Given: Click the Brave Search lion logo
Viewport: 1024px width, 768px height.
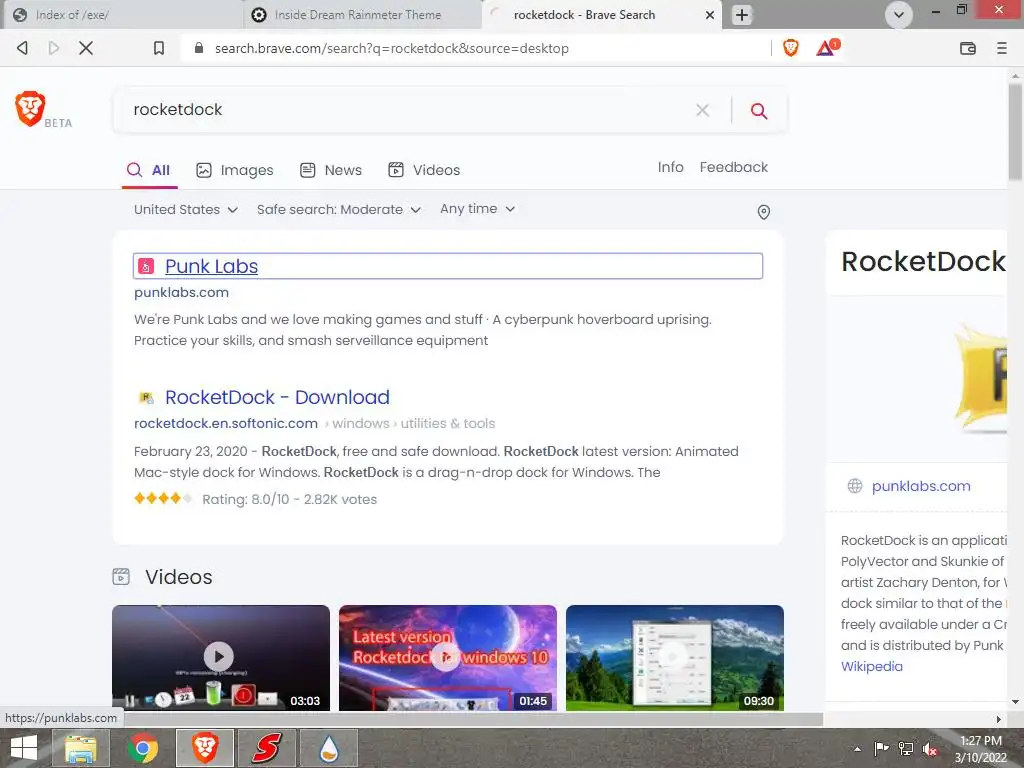Looking at the screenshot, I should click(30, 108).
